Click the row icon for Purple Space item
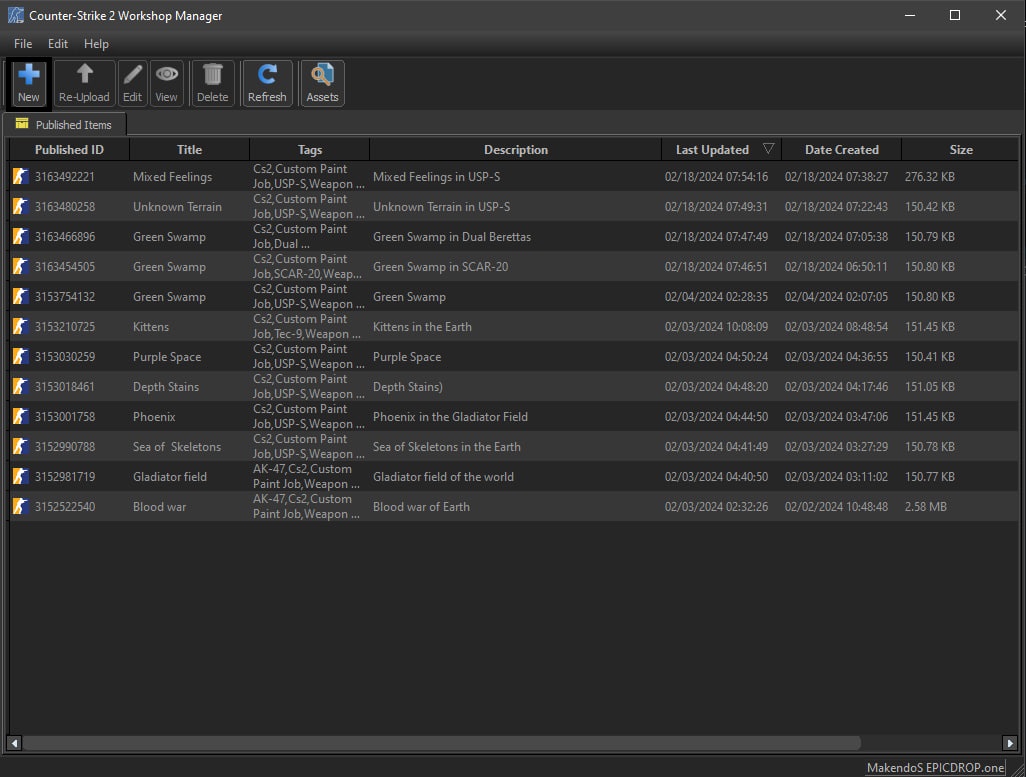The width and height of the screenshot is (1026, 777). 20,357
